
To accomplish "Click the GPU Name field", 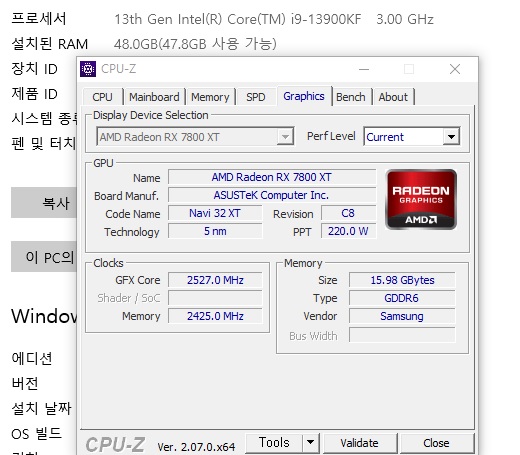I will (x=272, y=177).
